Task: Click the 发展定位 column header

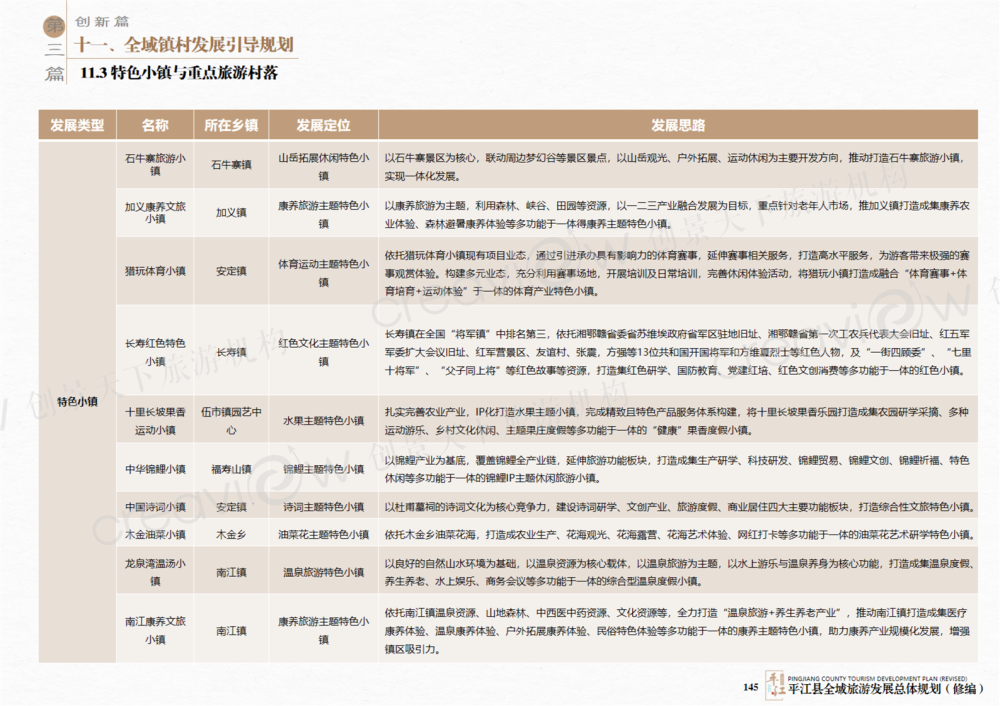Action: (x=323, y=125)
